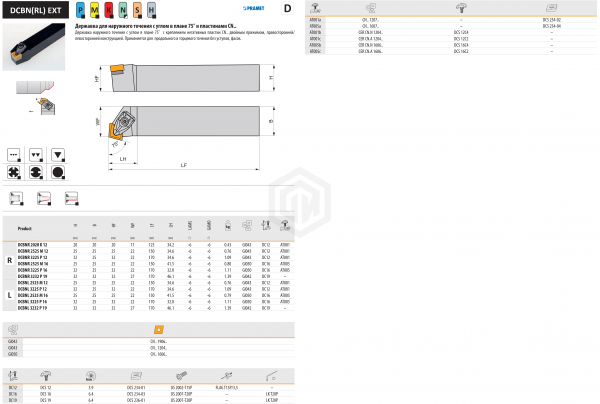Click the weight kg column header icon
The image size is (600, 404).
[x=228, y=228]
